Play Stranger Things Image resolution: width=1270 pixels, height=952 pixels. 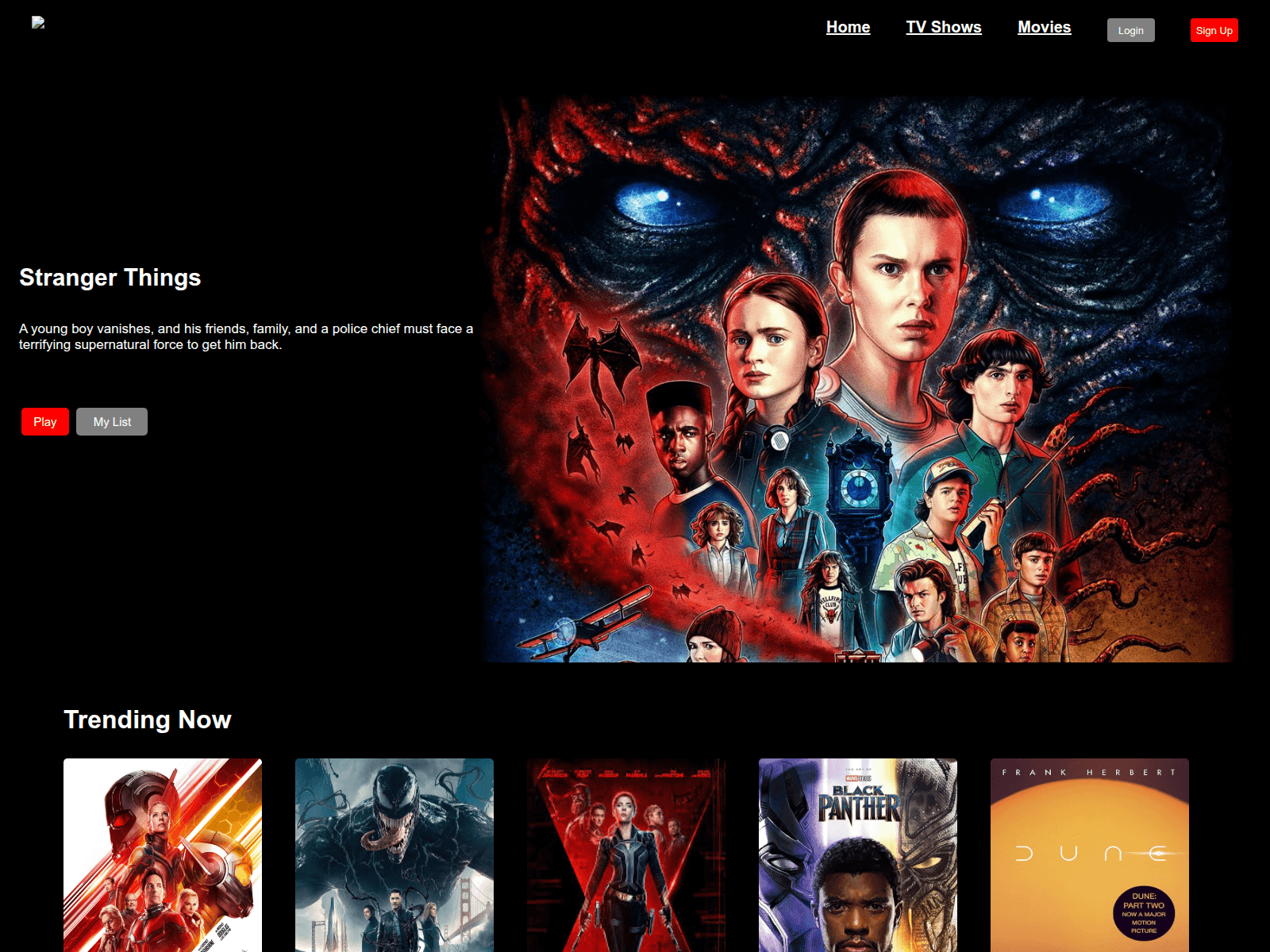(x=45, y=422)
